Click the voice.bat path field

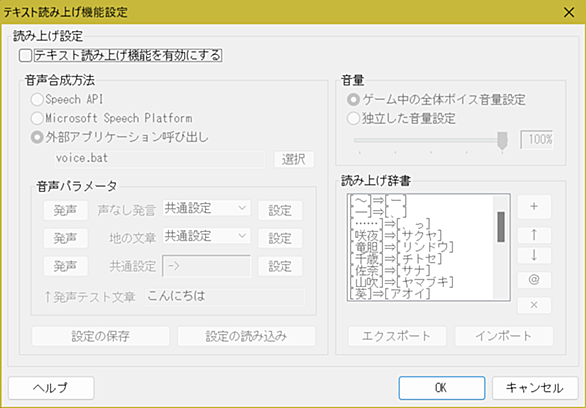(x=160, y=159)
